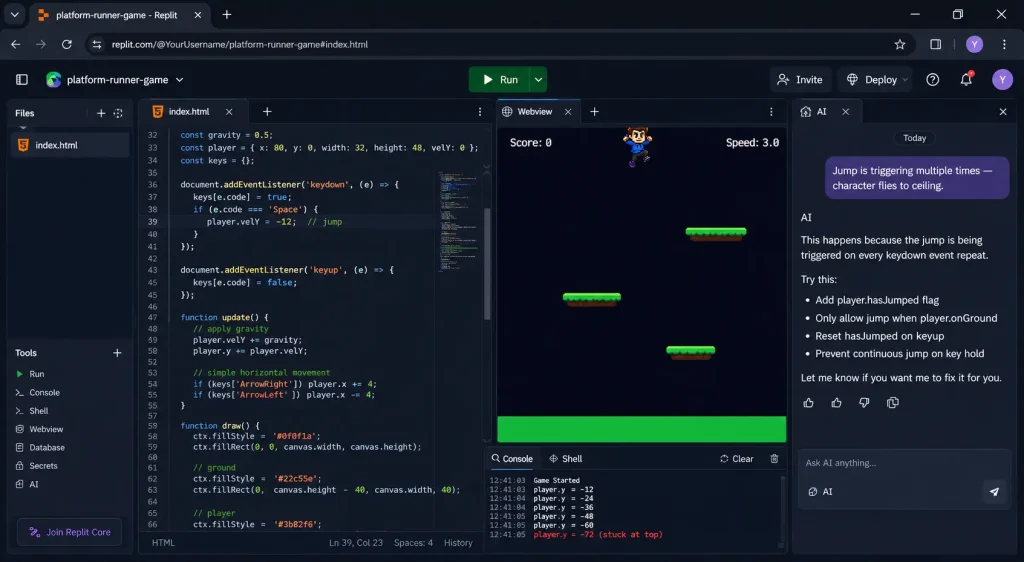
Task: Close the index.html editor tab
Action: (x=229, y=112)
